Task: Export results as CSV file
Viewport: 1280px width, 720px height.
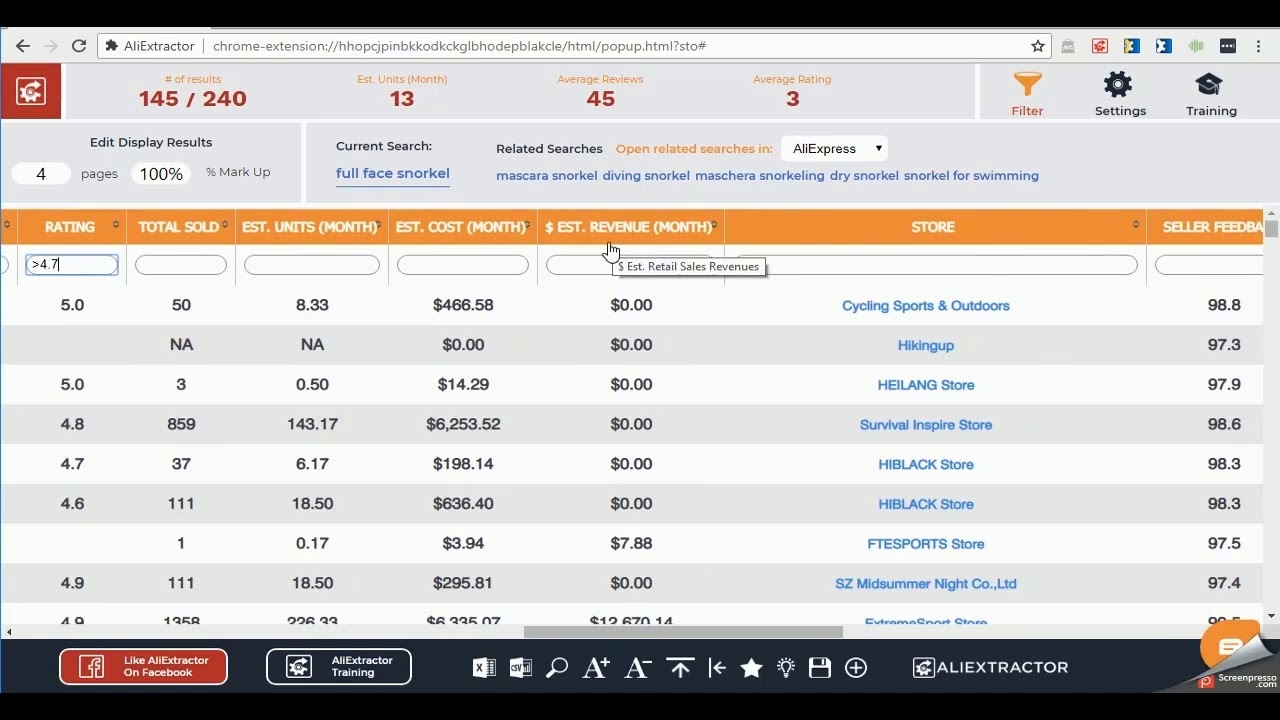Action: (x=520, y=668)
